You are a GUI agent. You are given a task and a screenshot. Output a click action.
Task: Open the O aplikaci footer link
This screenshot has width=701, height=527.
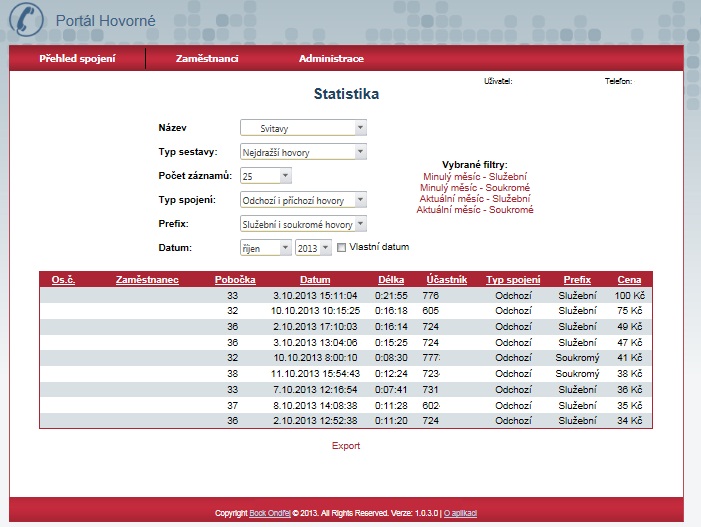click(x=460, y=513)
